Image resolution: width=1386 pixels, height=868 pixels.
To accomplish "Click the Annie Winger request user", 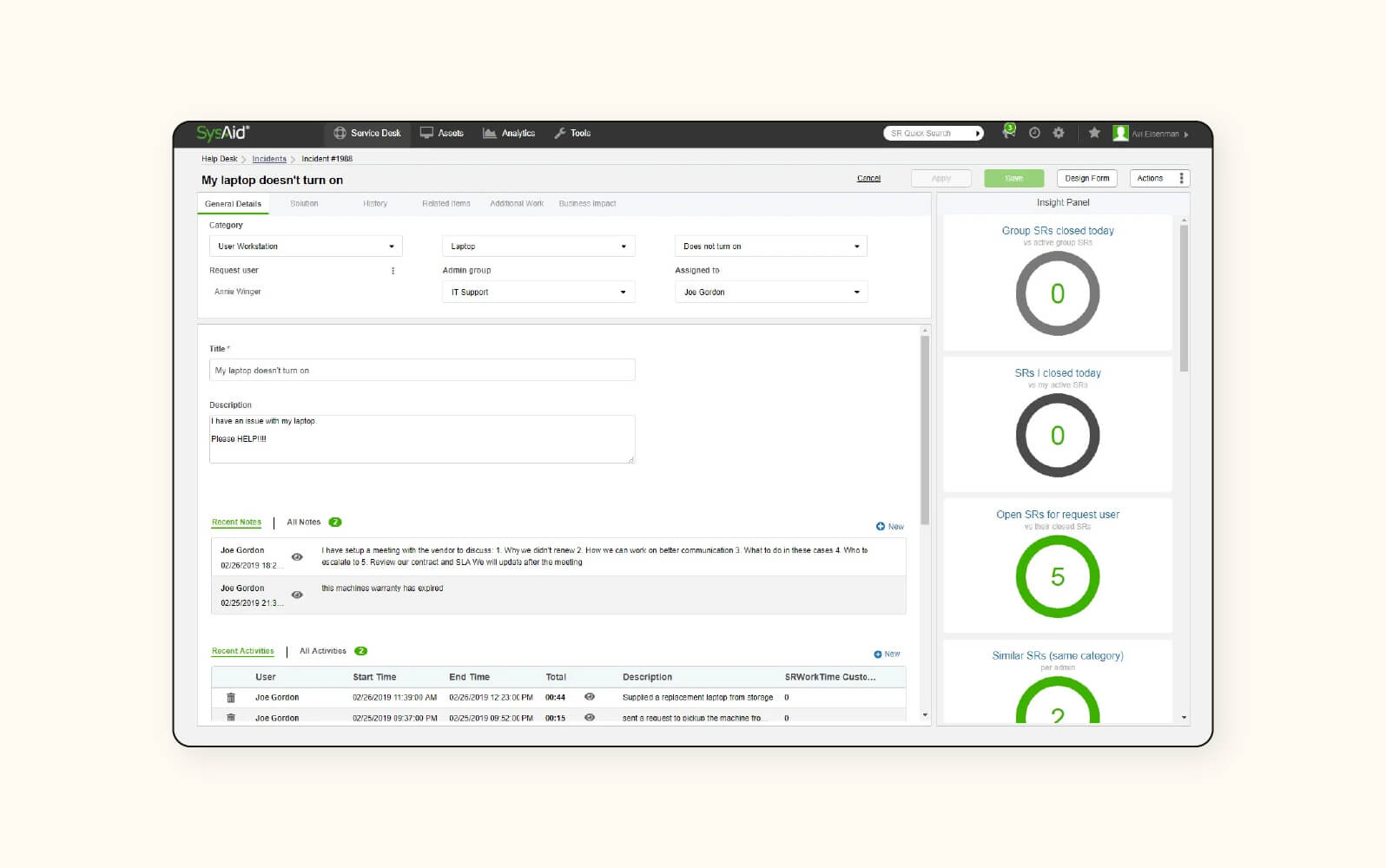I will (237, 292).
